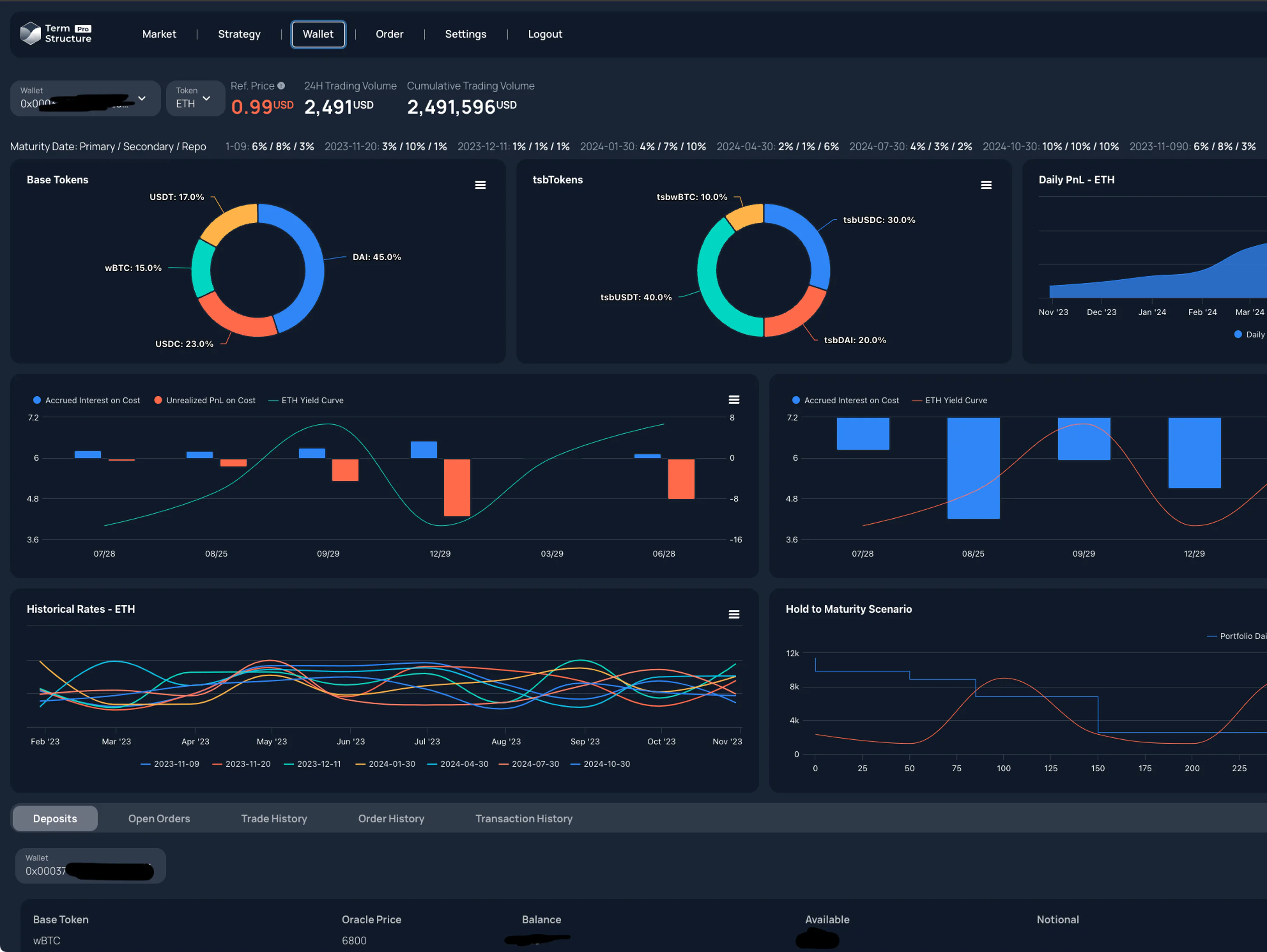Open the Order History tab
The width and height of the screenshot is (1267, 952).
(x=391, y=818)
